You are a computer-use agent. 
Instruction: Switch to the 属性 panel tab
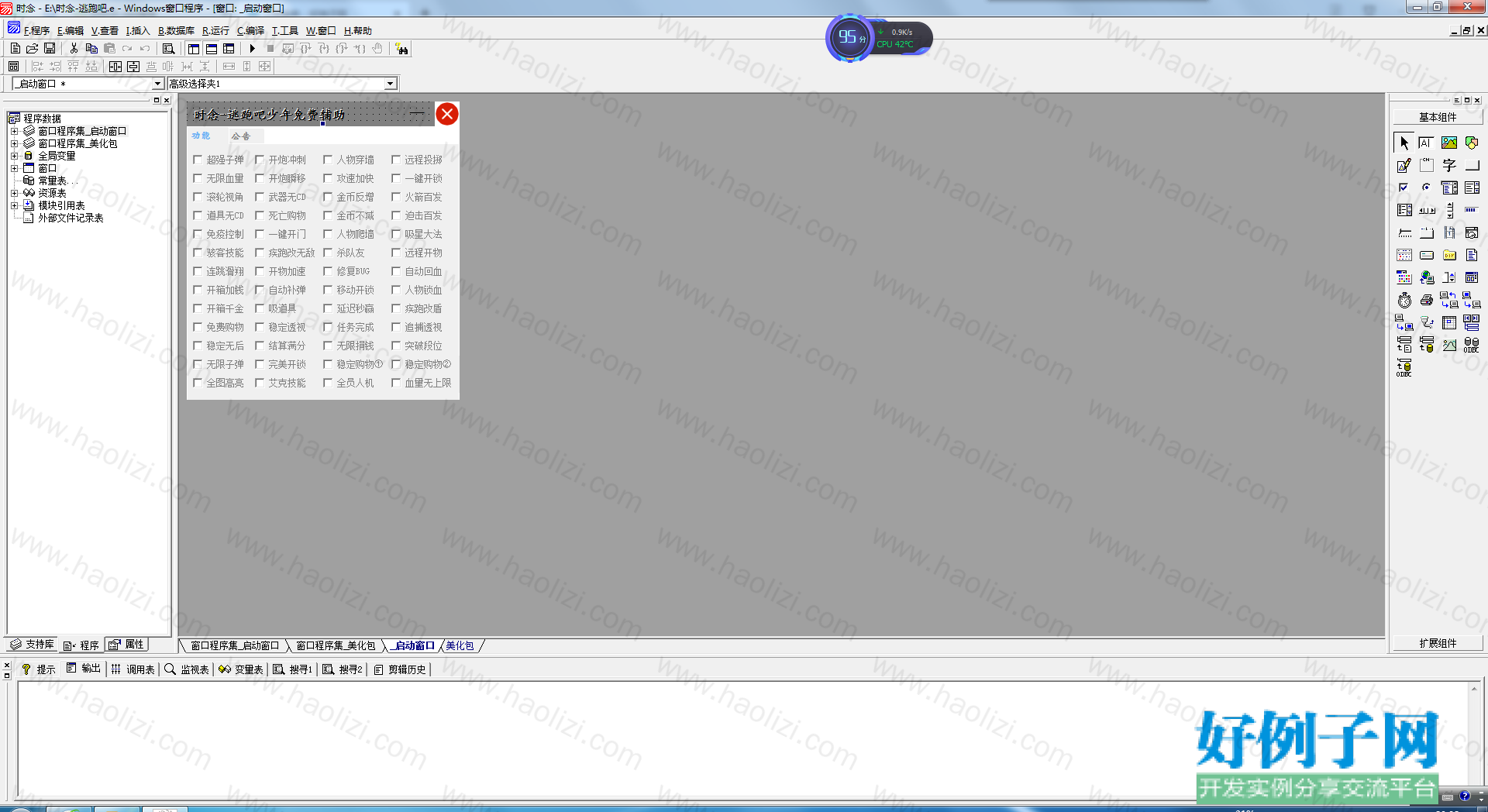(x=126, y=645)
